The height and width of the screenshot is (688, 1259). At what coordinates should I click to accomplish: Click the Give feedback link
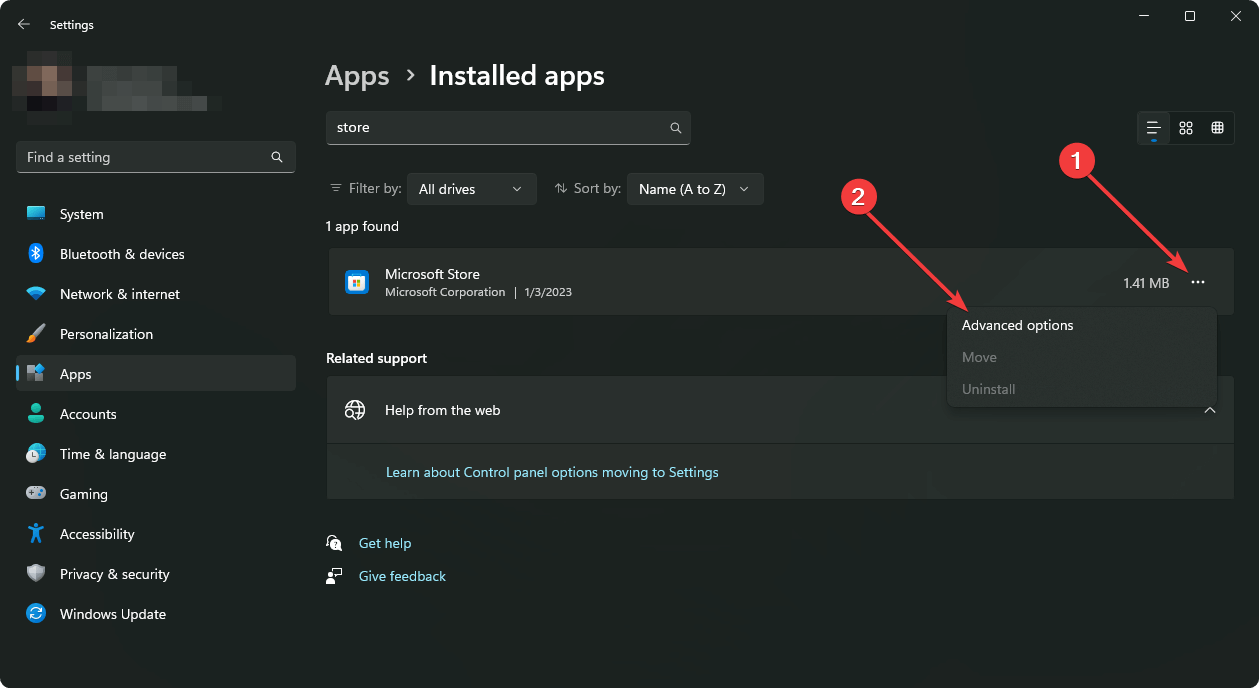point(401,575)
